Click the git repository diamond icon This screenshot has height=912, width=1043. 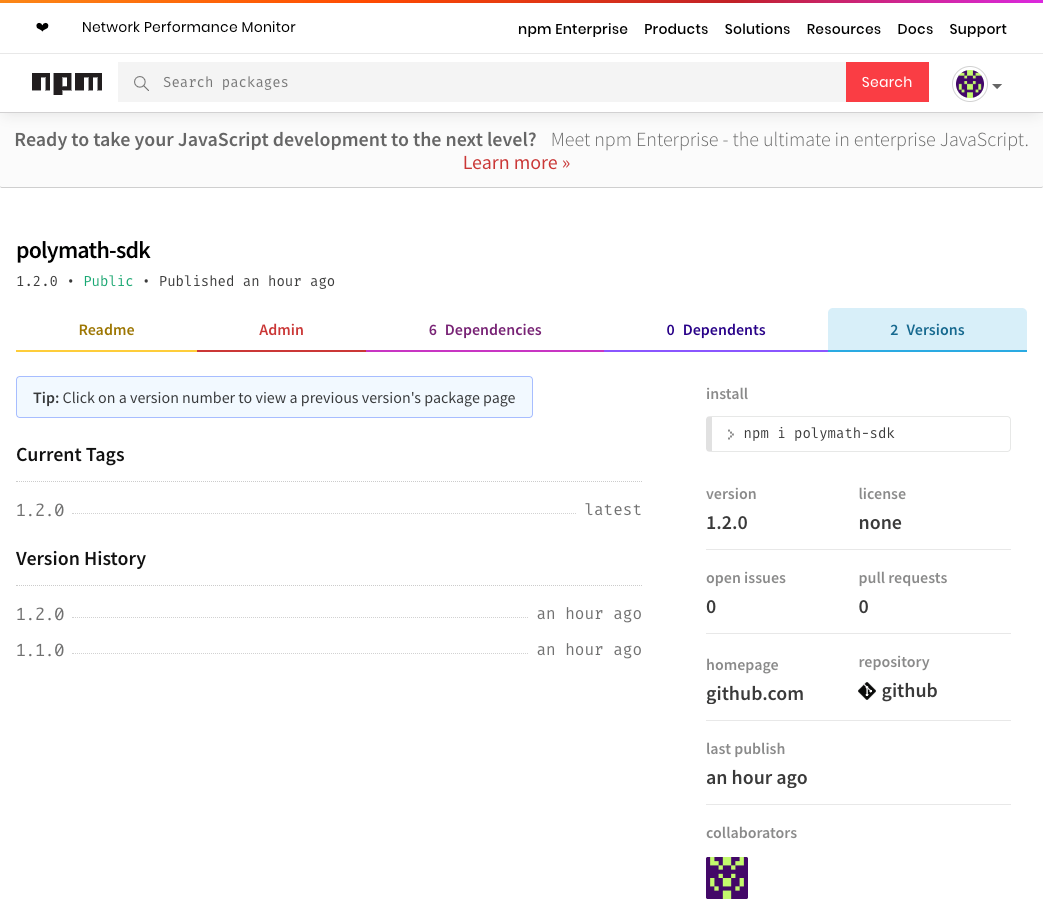[x=867, y=692]
